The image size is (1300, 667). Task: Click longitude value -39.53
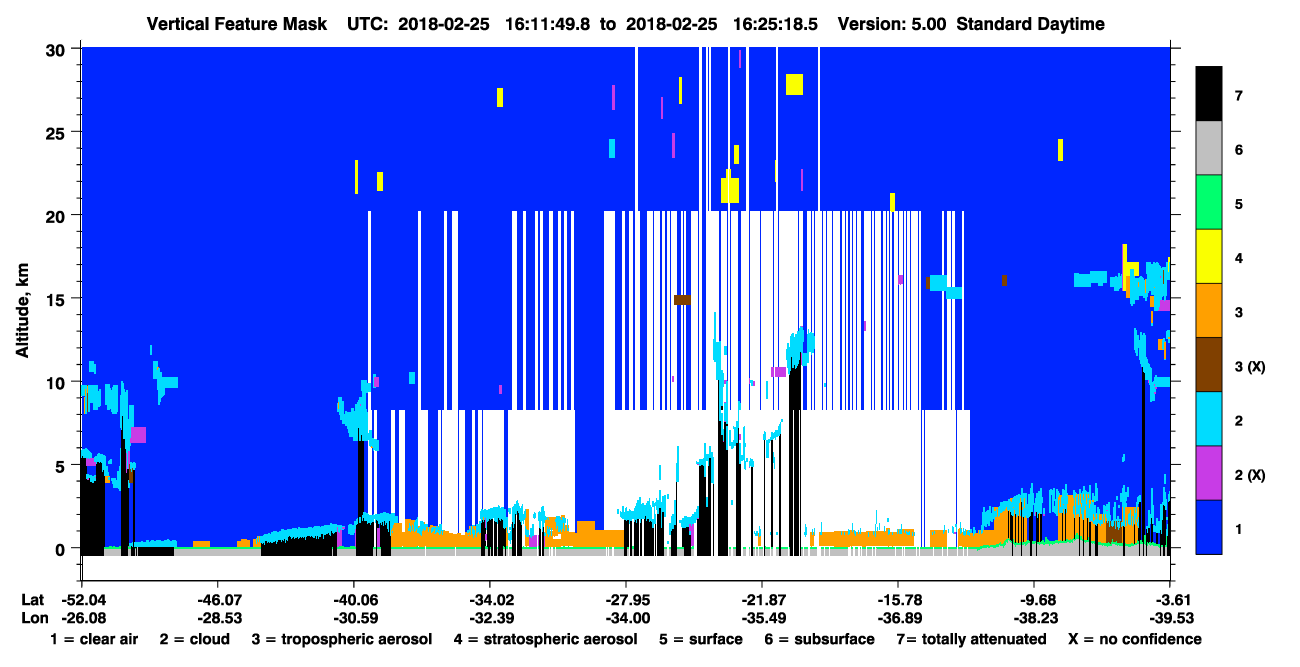tap(1170, 618)
